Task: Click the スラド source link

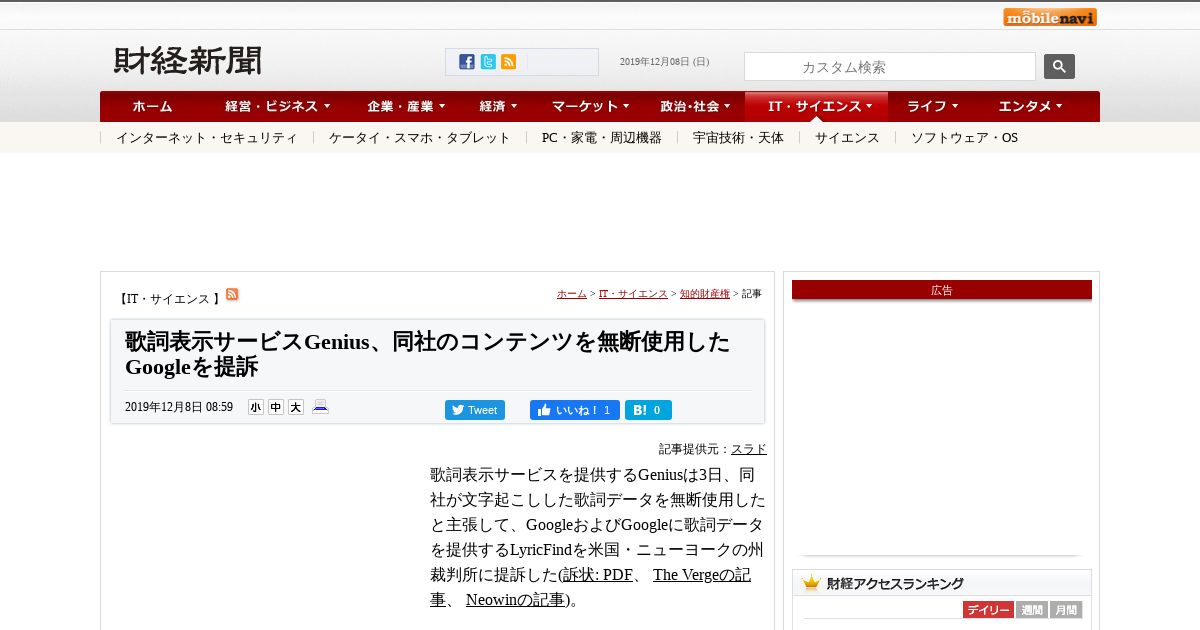Action: pos(749,449)
